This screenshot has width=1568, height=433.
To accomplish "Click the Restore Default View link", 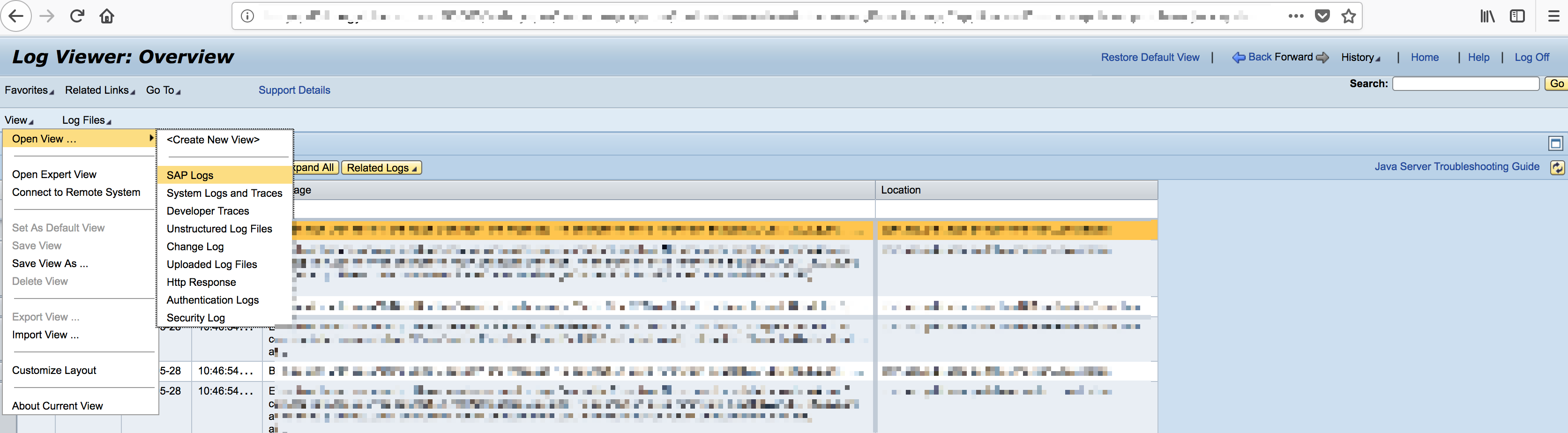I will point(1150,57).
